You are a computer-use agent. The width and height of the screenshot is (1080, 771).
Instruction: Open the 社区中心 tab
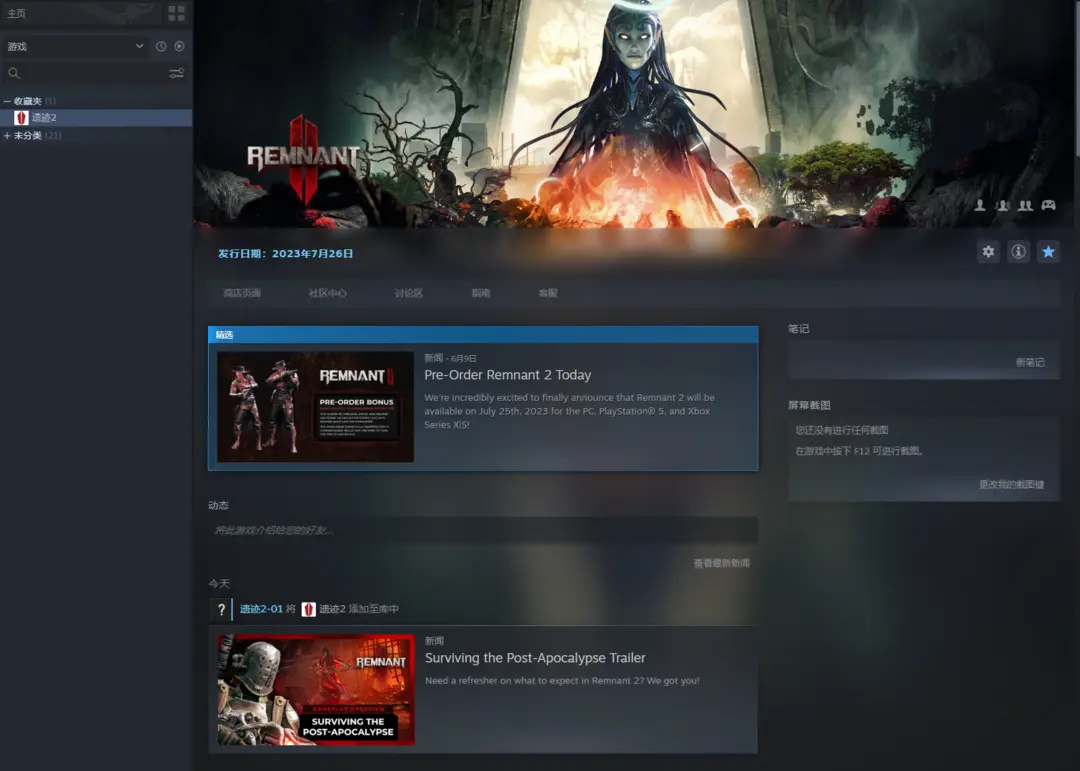tap(327, 293)
